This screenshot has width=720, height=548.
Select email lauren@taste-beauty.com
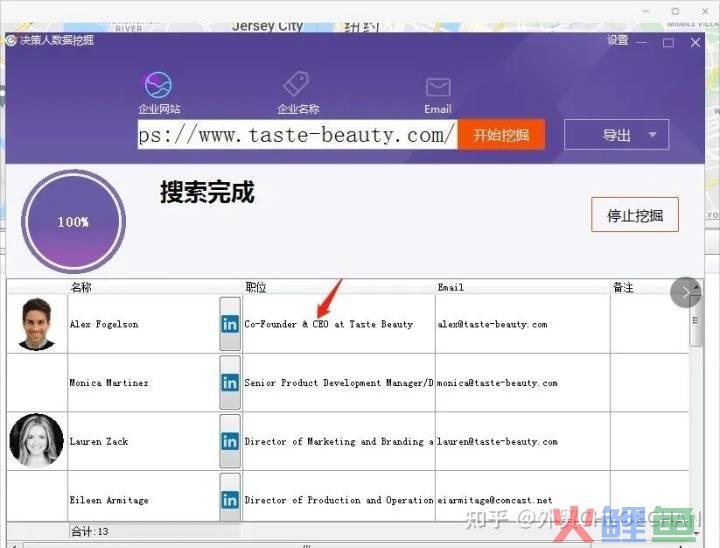[x=523, y=441]
